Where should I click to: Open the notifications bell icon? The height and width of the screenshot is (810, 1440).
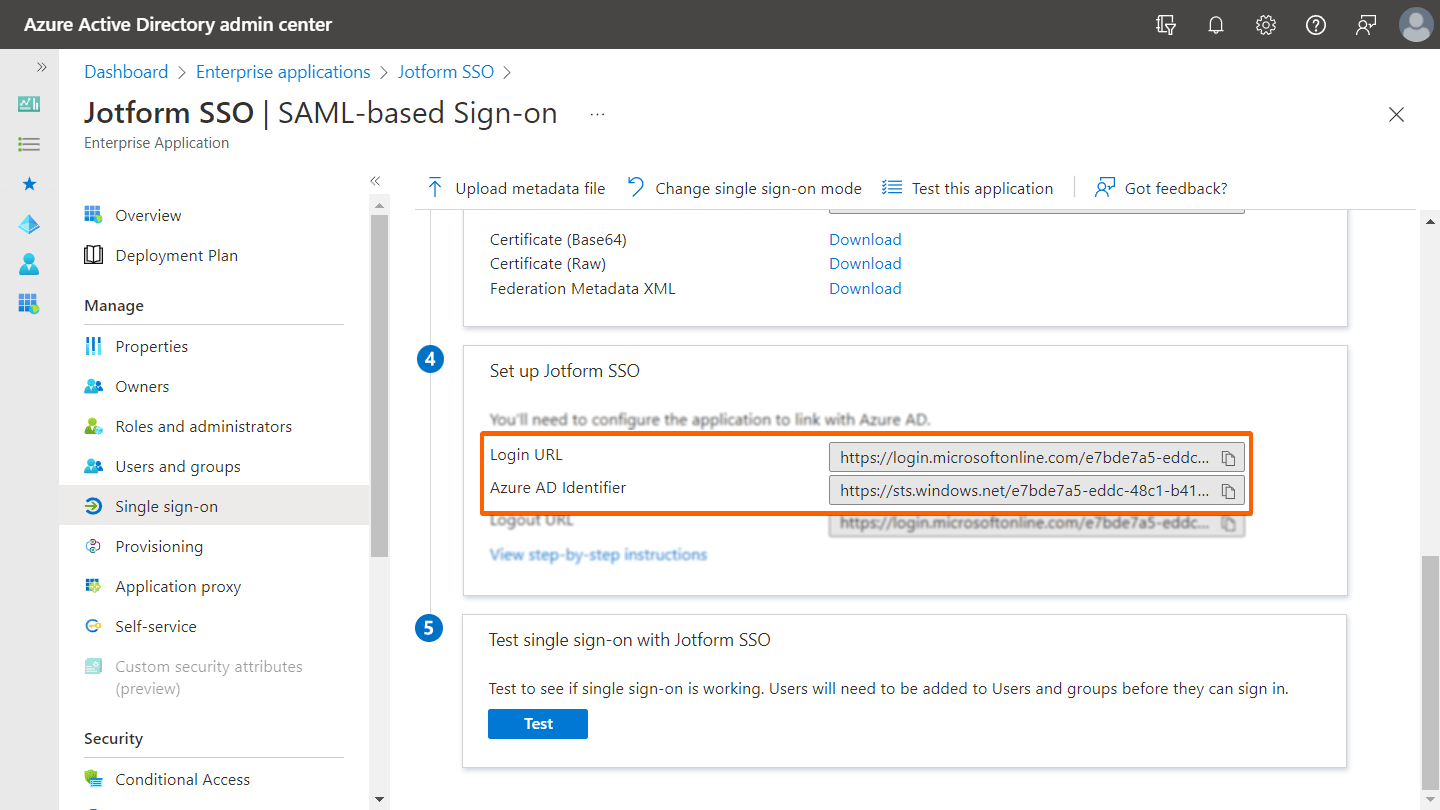coord(1216,25)
